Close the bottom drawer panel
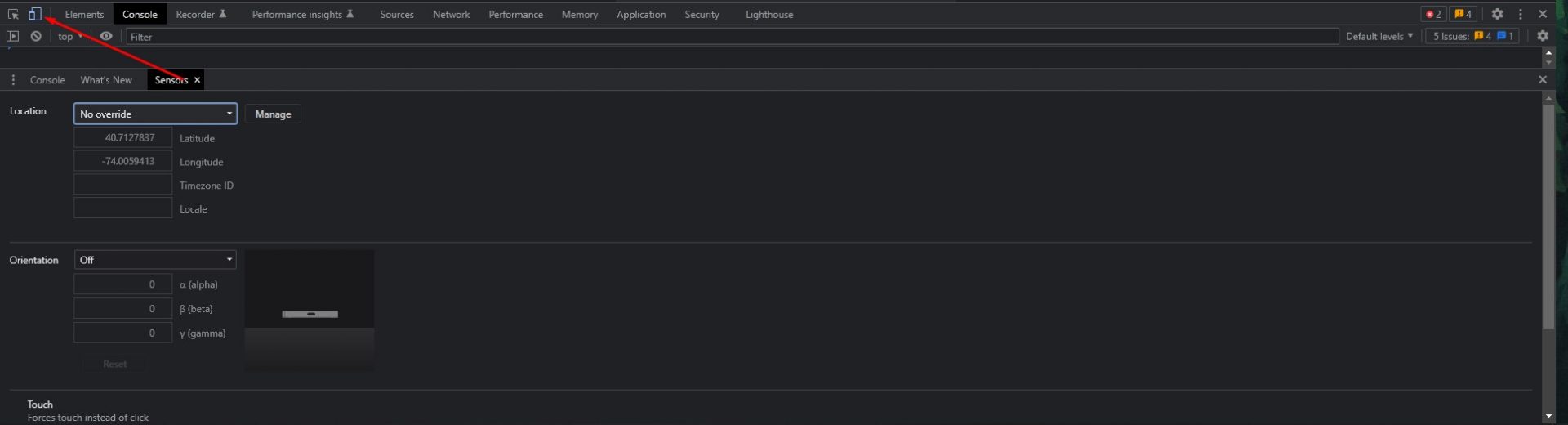1568x425 pixels. (x=1543, y=80)
